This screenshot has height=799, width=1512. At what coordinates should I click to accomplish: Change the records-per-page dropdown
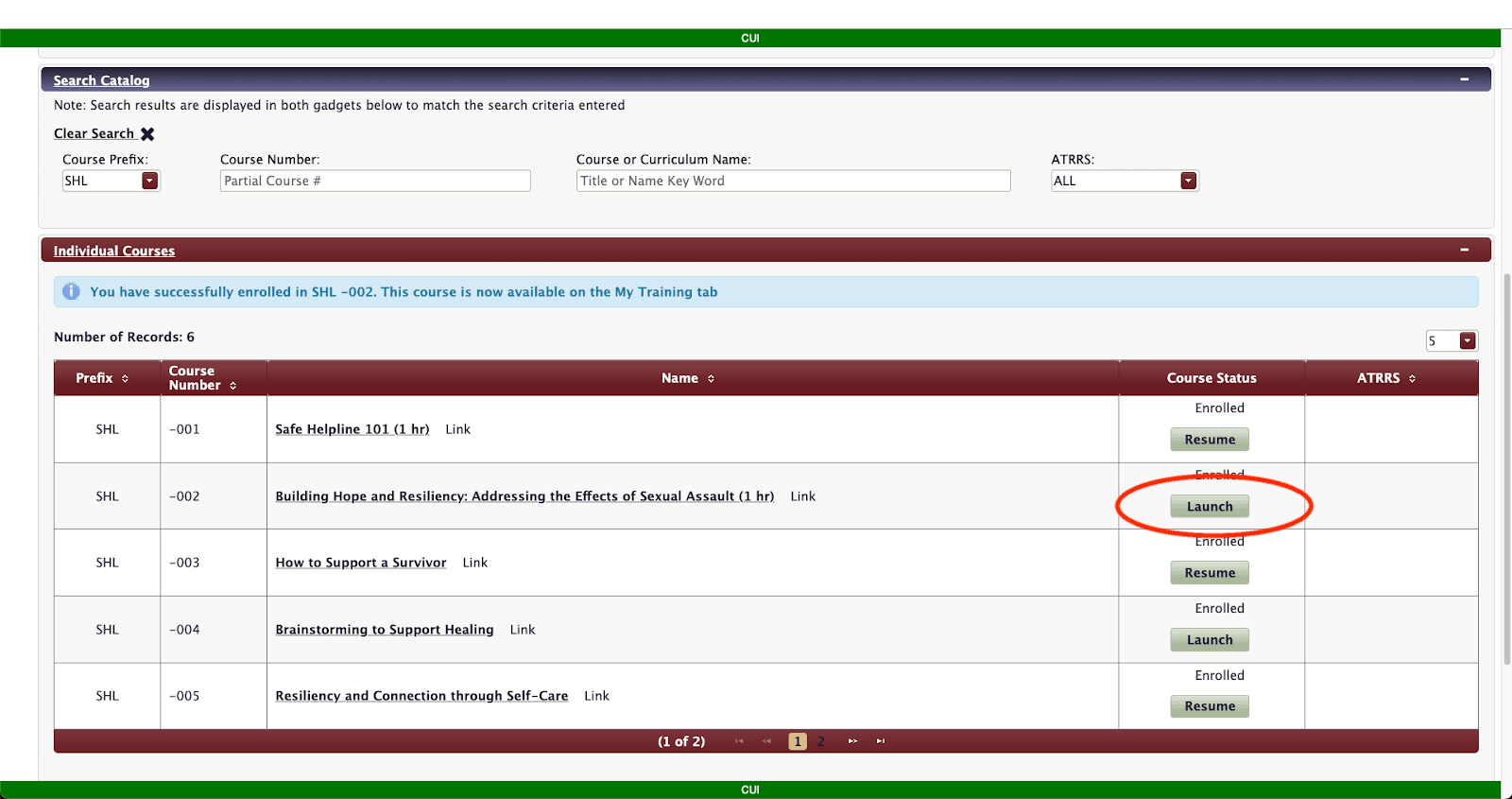tap(1467, 341)
